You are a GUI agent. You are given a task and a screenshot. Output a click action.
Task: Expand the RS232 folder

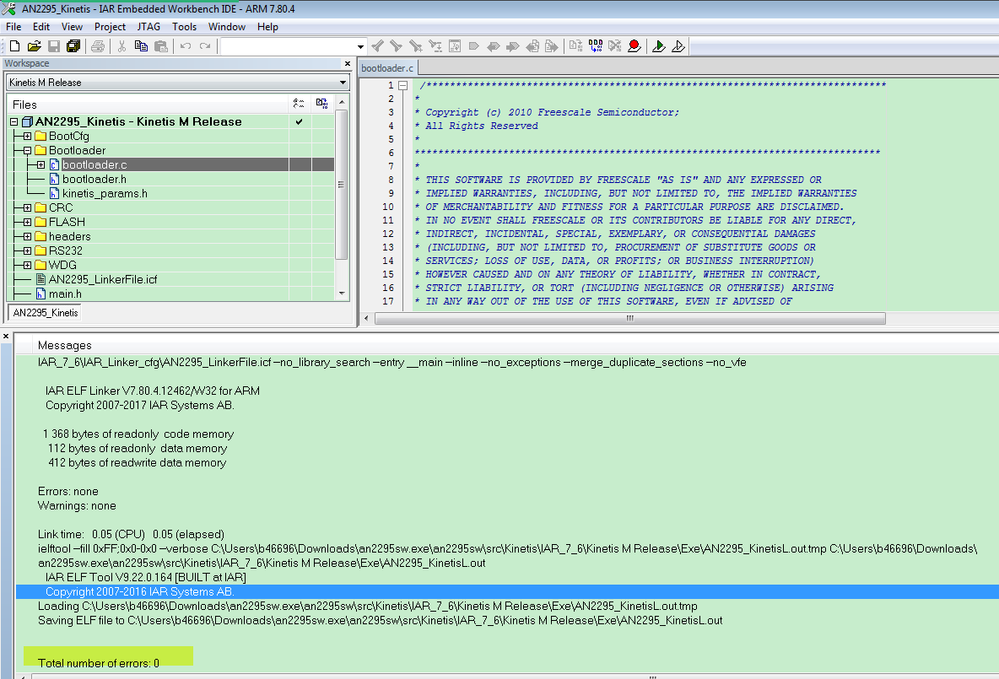click(27, 250)
